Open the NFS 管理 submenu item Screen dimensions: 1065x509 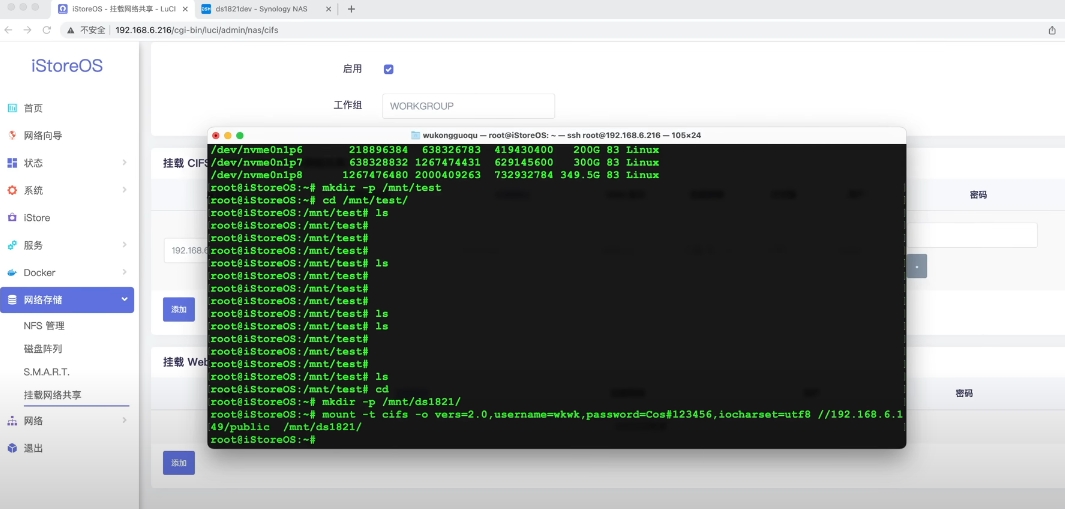pyautogui.click(x=44, y=326)
